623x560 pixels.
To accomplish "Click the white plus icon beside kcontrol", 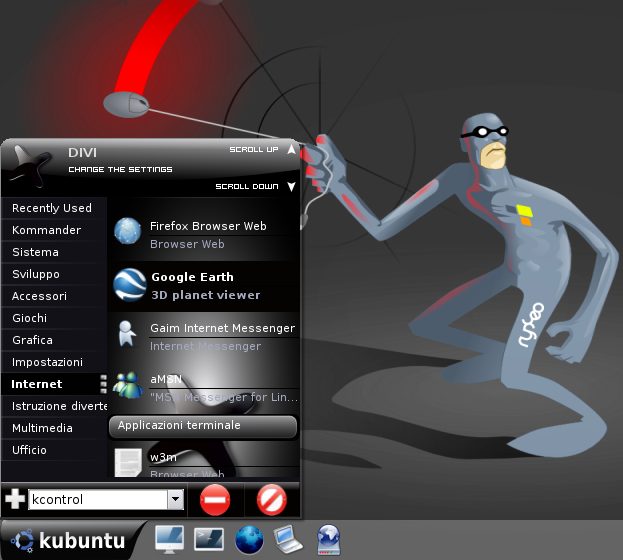I will pyautogui.click(x=15, y=499).
